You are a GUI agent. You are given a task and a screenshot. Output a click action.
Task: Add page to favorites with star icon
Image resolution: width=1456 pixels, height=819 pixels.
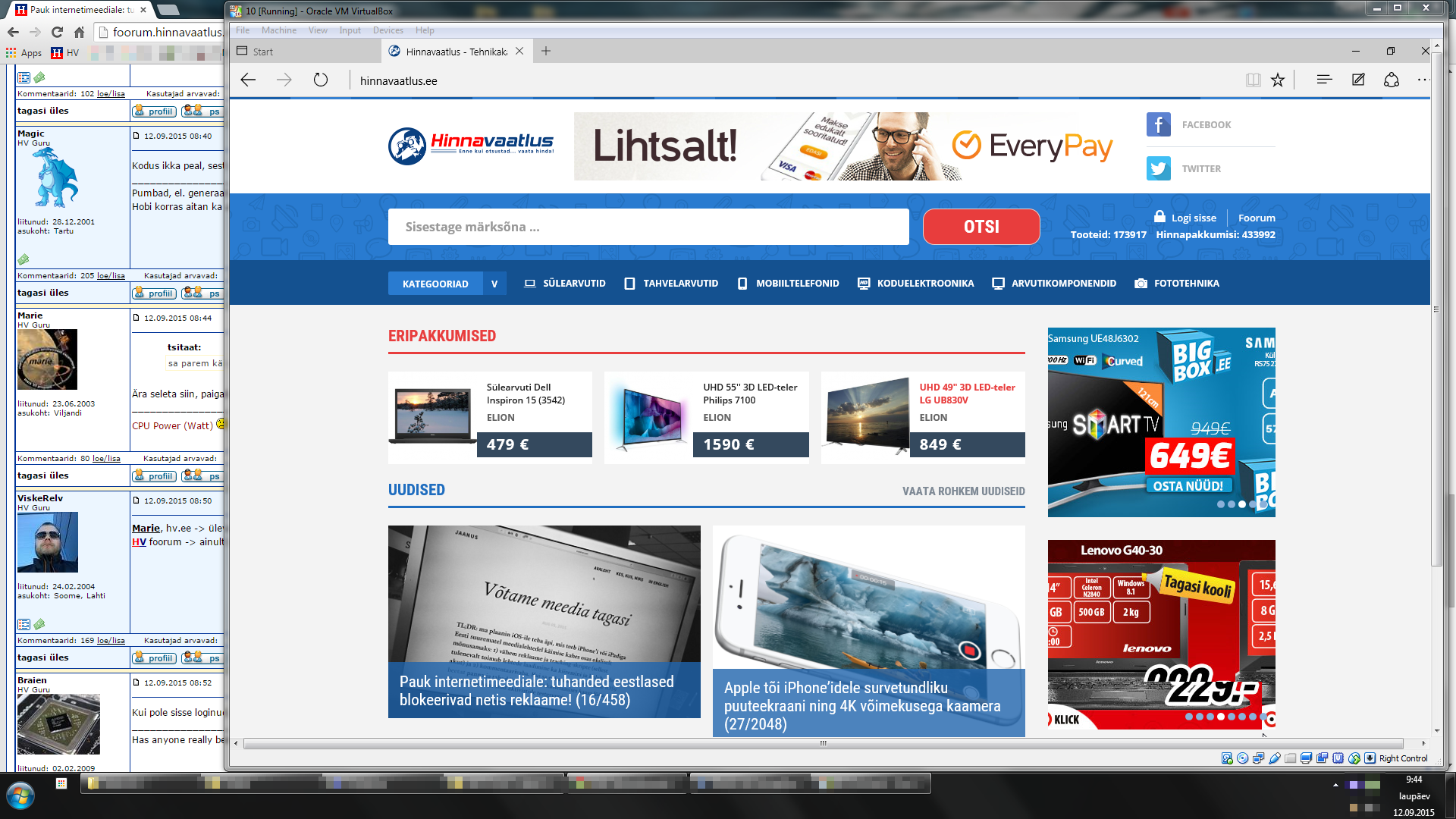click(1278, 80)
